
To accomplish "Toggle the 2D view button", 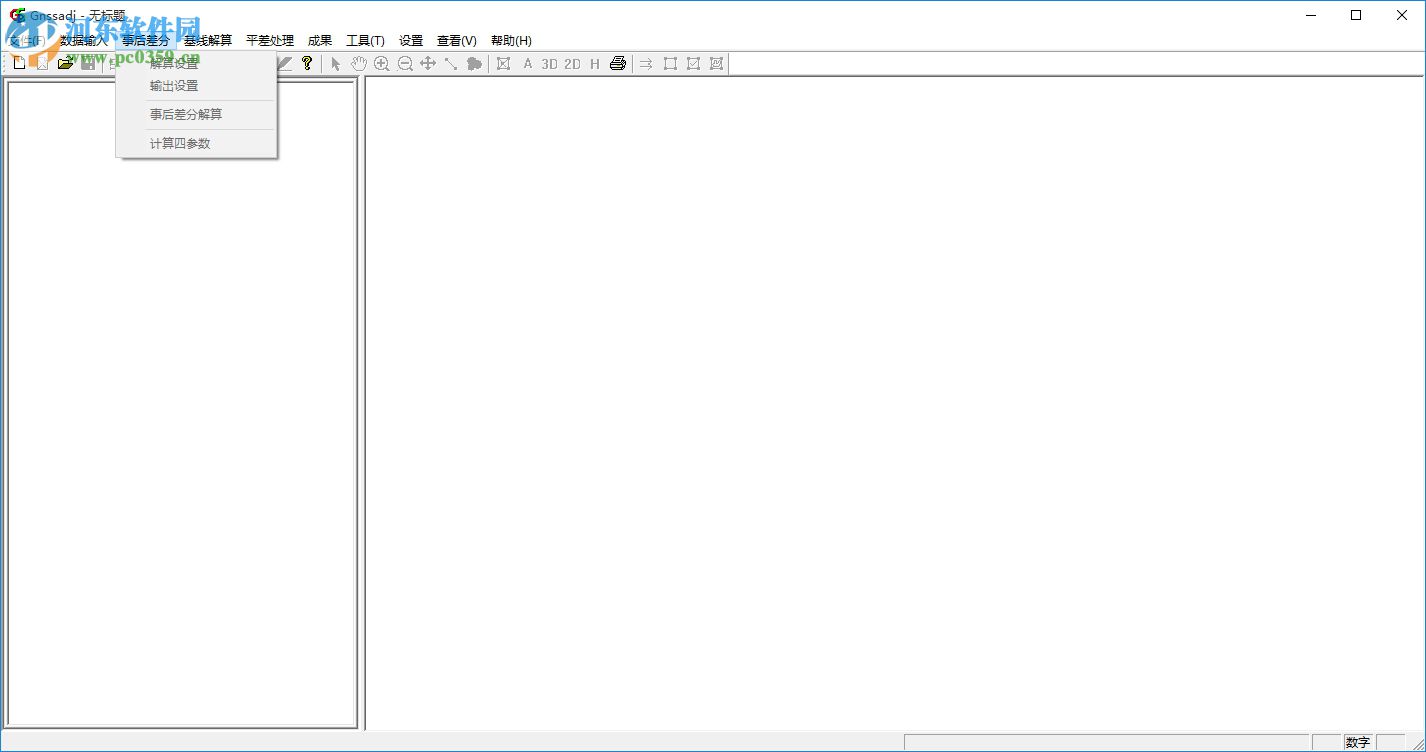I will (x=572, y=64).
